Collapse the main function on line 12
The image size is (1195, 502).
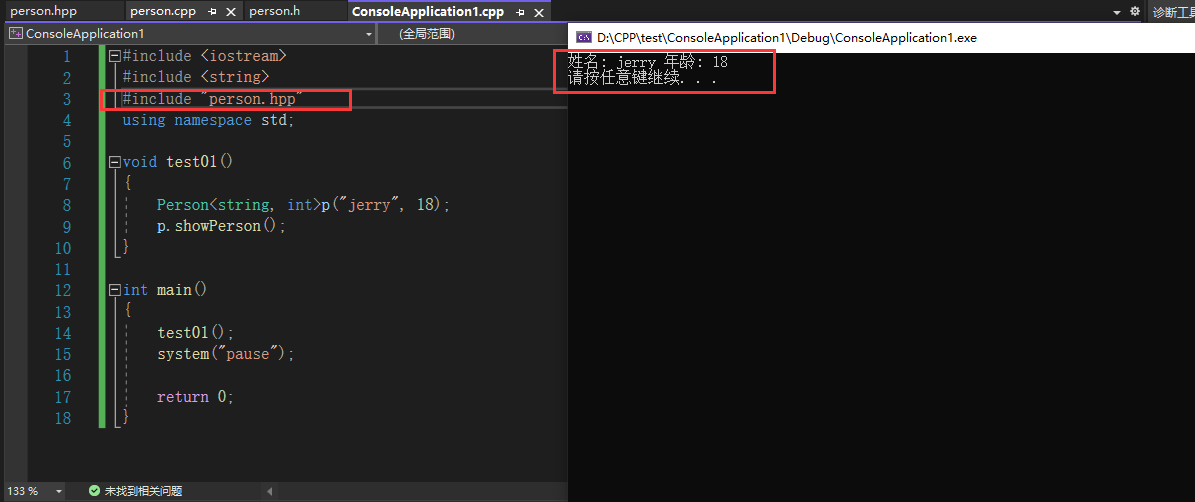point(115,289)
